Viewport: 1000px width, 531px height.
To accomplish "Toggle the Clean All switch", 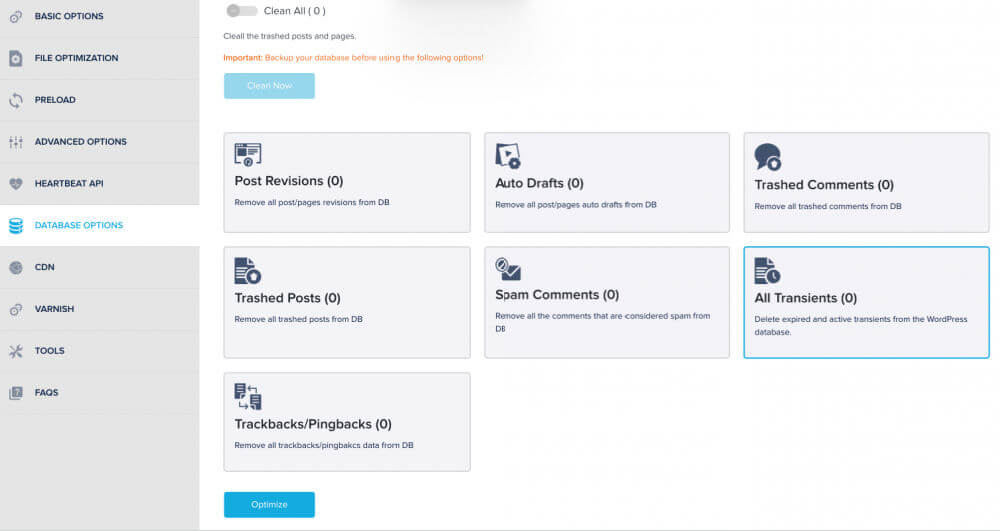I will pos(241,11).
